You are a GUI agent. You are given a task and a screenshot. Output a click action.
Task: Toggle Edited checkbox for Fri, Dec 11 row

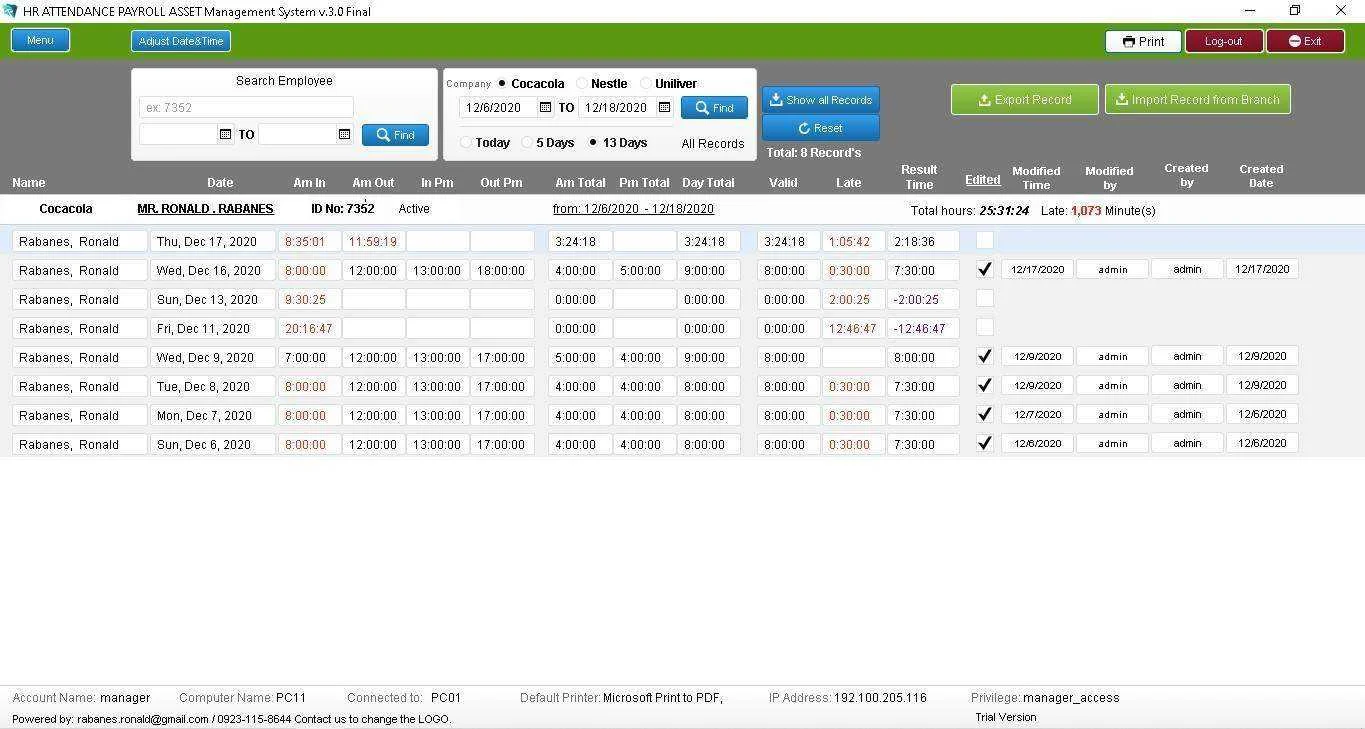(x=985, y=328)
